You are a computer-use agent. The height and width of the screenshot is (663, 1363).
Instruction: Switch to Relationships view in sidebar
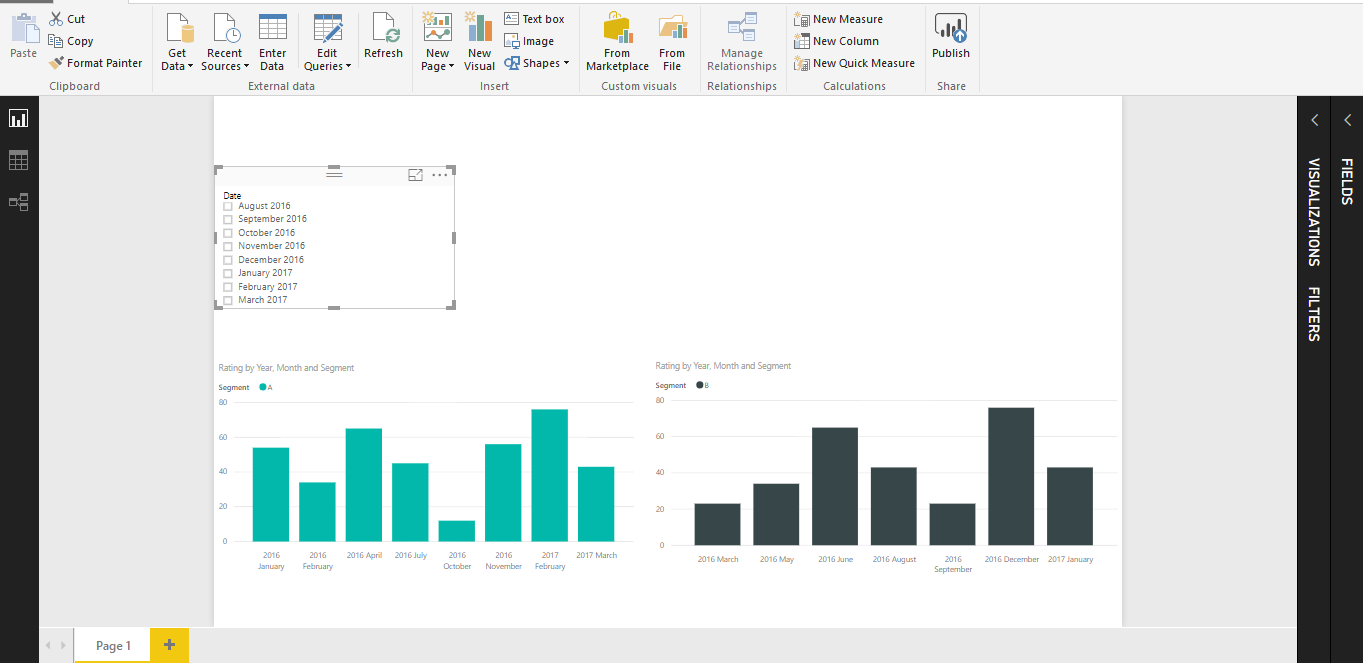[x=19, y=201]
